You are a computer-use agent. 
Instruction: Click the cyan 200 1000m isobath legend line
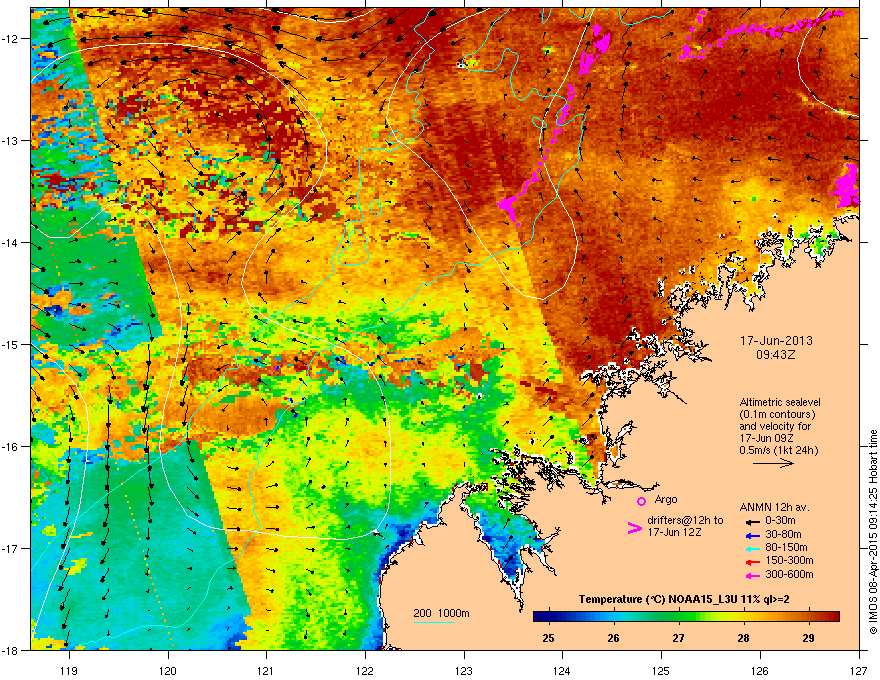(434, 622)
